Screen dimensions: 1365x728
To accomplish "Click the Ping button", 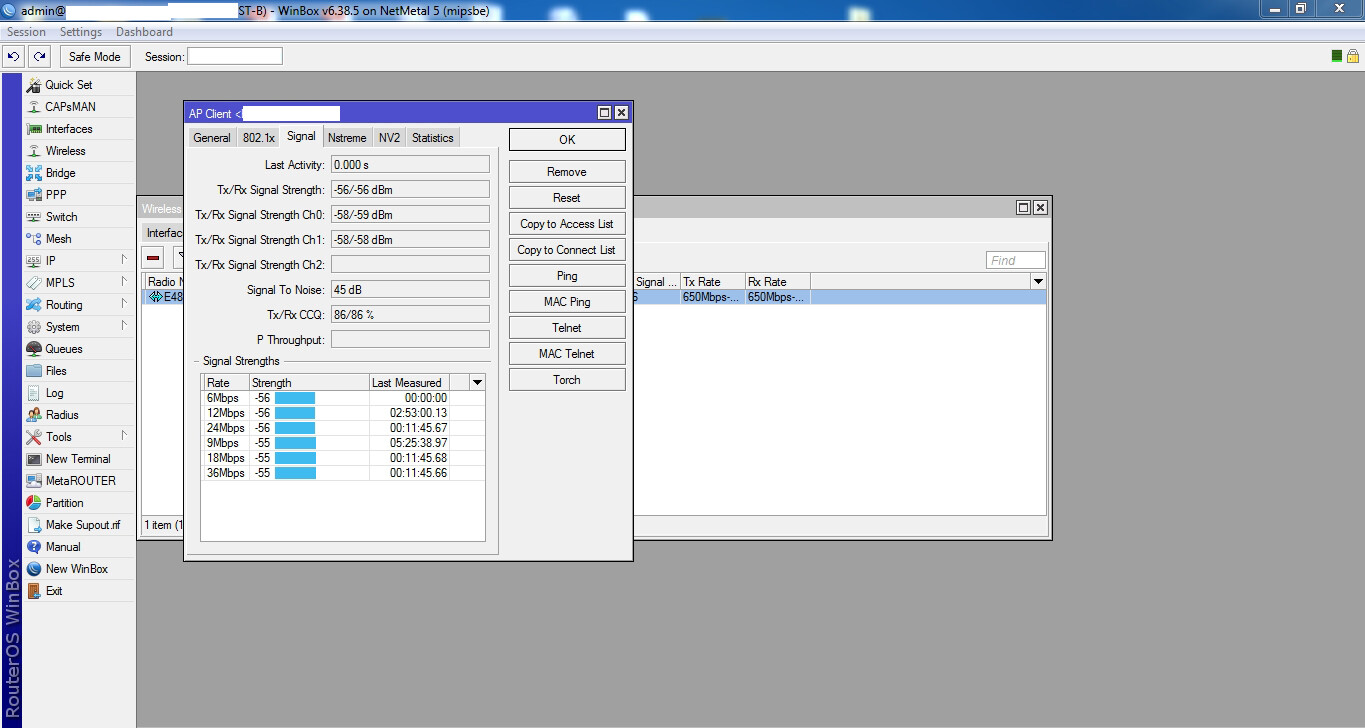I will point(567,276).
